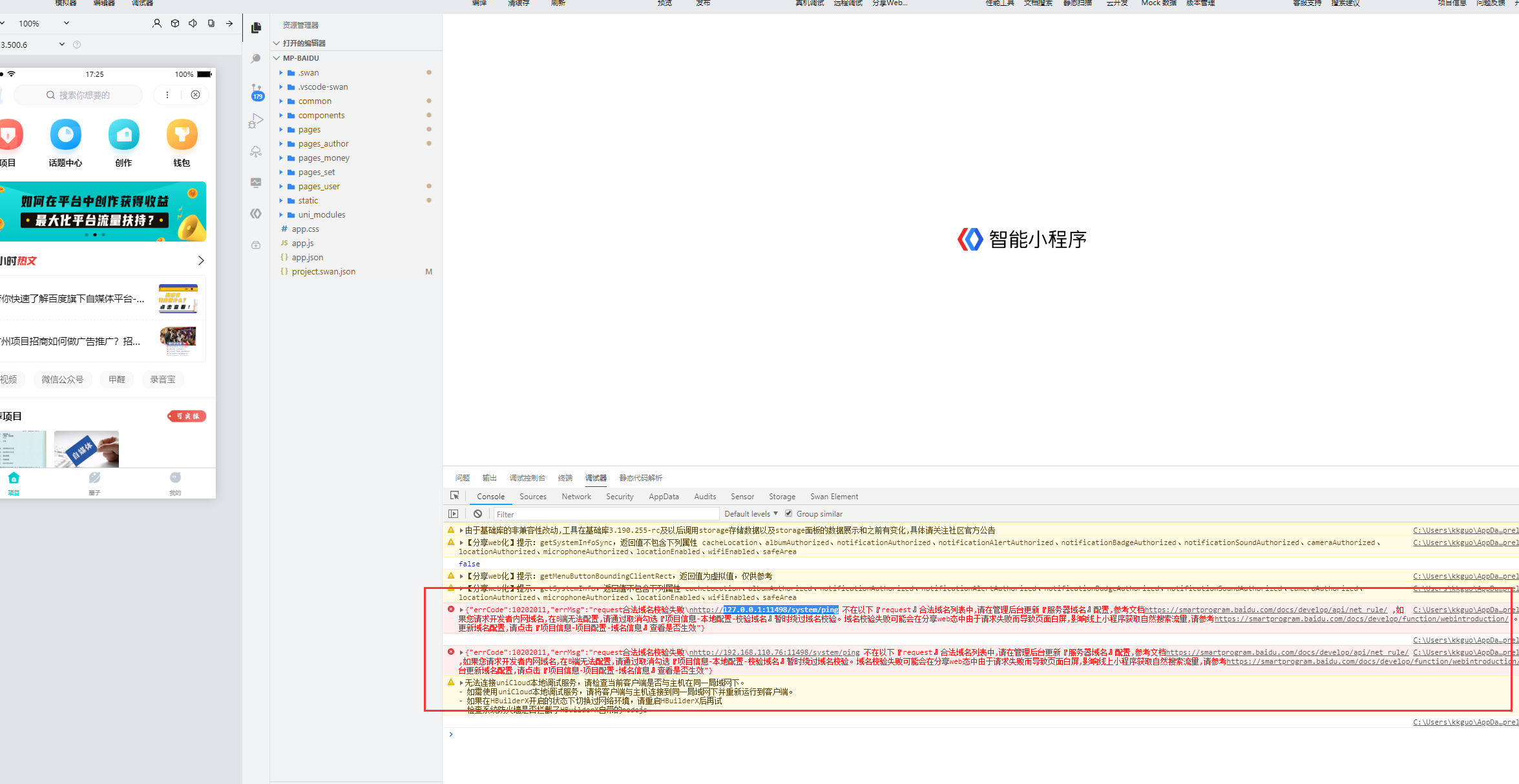Click the search icon in the activity bar
Viewport: 1519px width, 784px height.
click(x=256, y=59)
